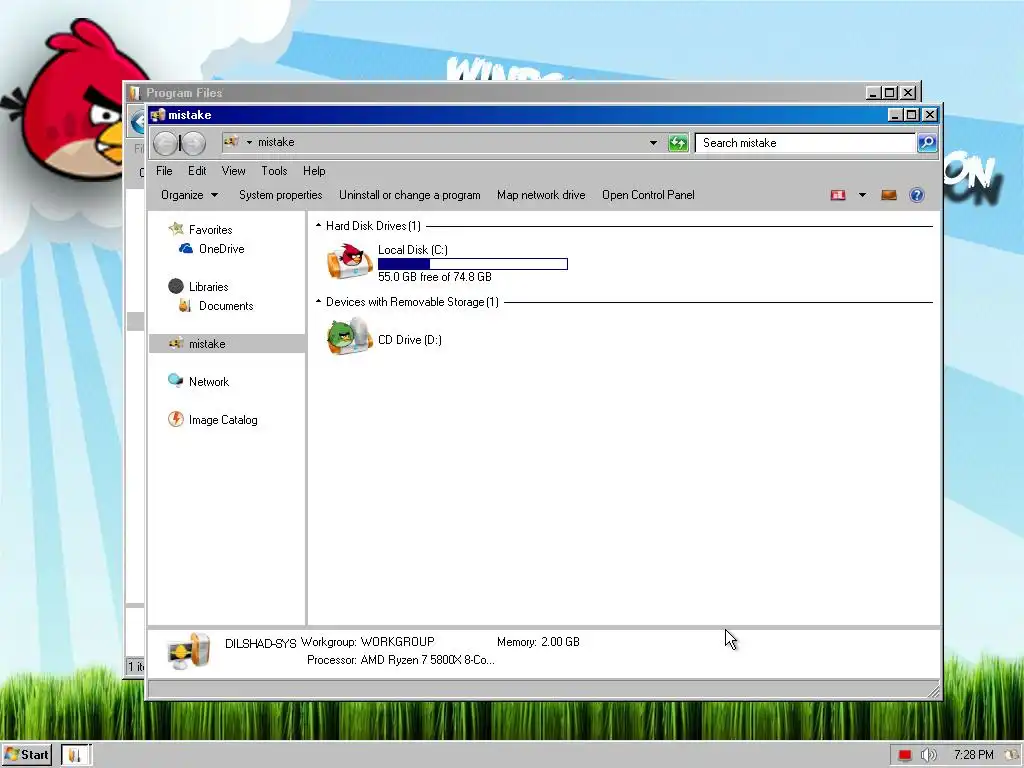
Task: Open the view options dropdown arrow
Action: coord(862,195)
